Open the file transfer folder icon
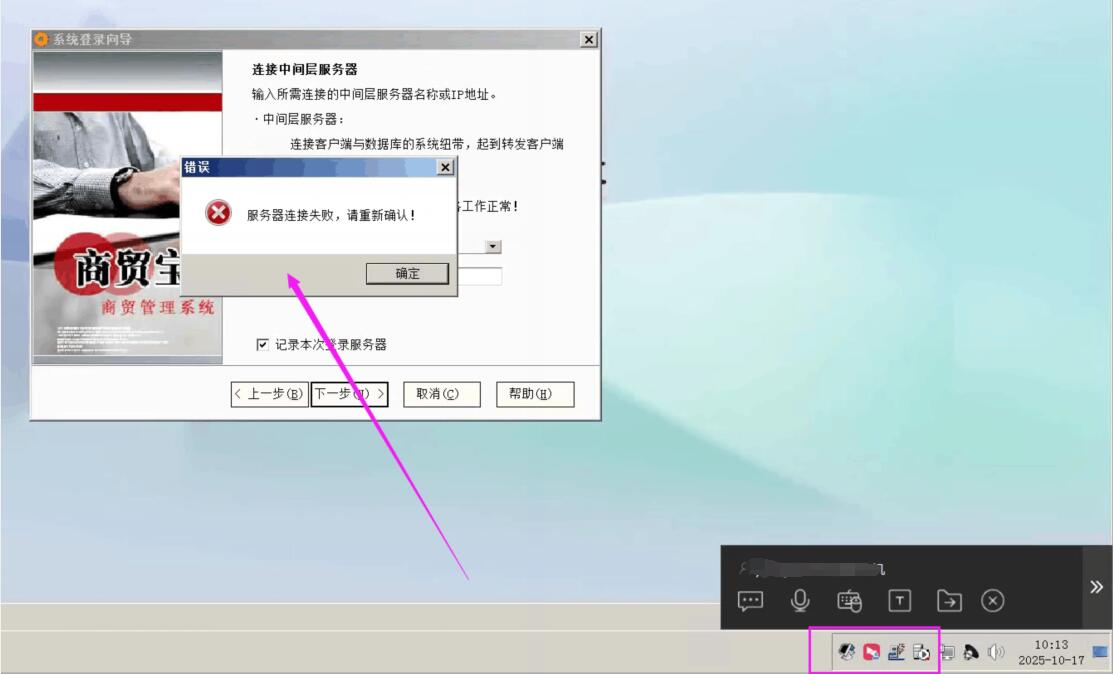The width and height of the screenshot is (1113, 674). [949, 600]
